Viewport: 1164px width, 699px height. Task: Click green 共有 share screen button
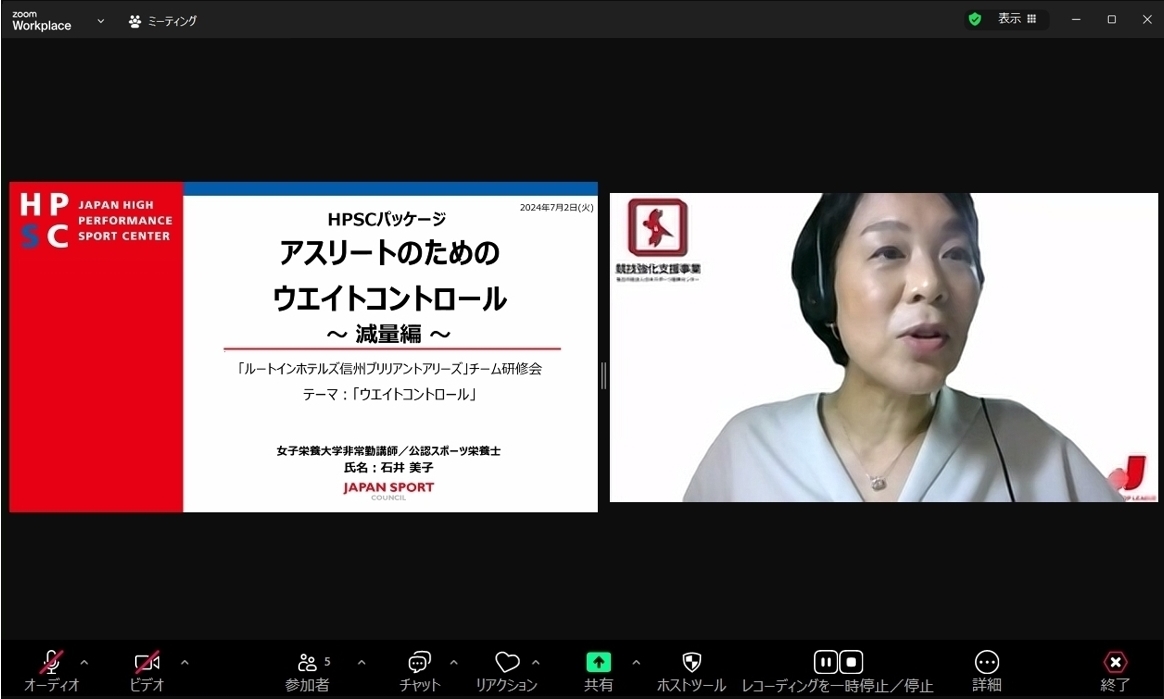coord(598,662)
